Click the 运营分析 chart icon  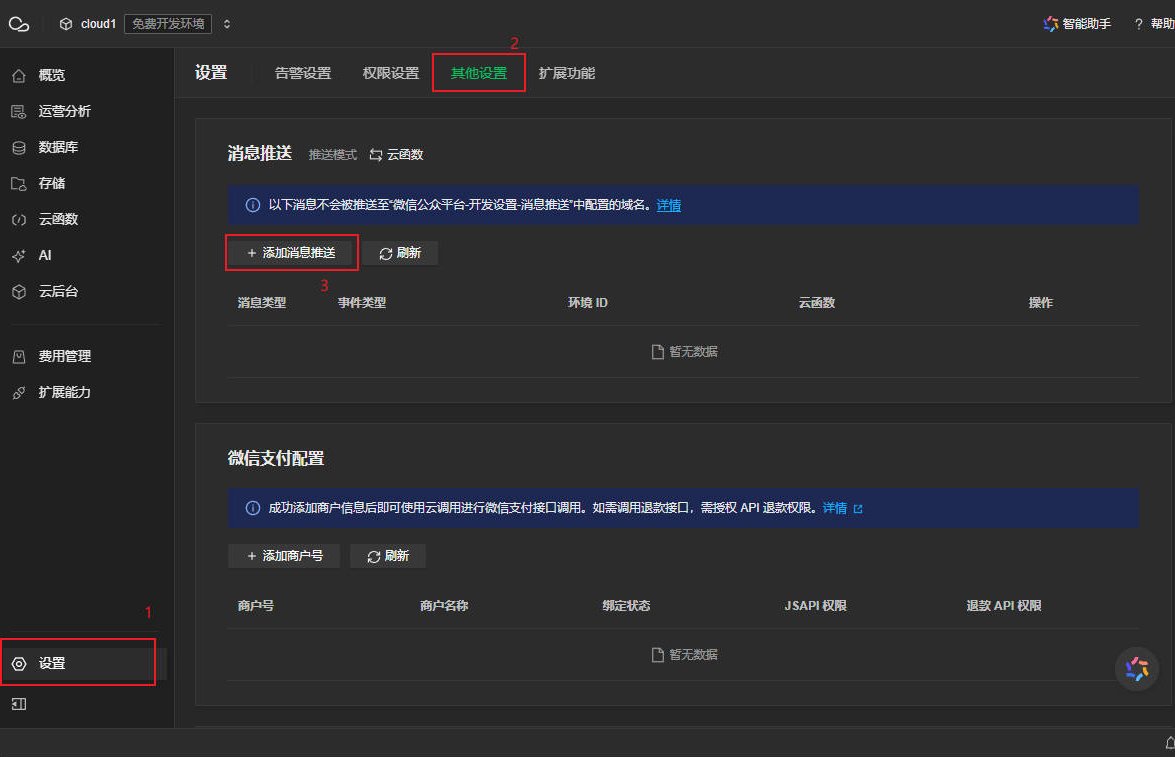point(19,112)
